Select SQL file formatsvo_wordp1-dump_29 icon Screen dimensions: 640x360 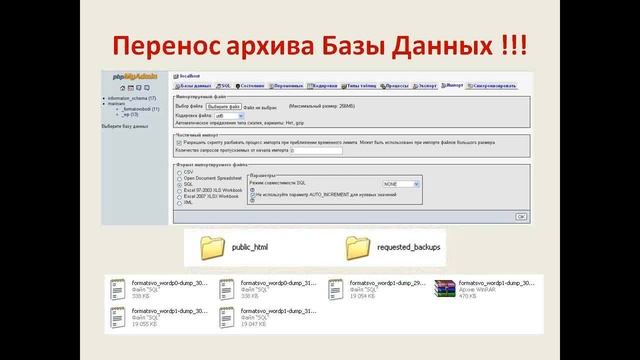336,289
